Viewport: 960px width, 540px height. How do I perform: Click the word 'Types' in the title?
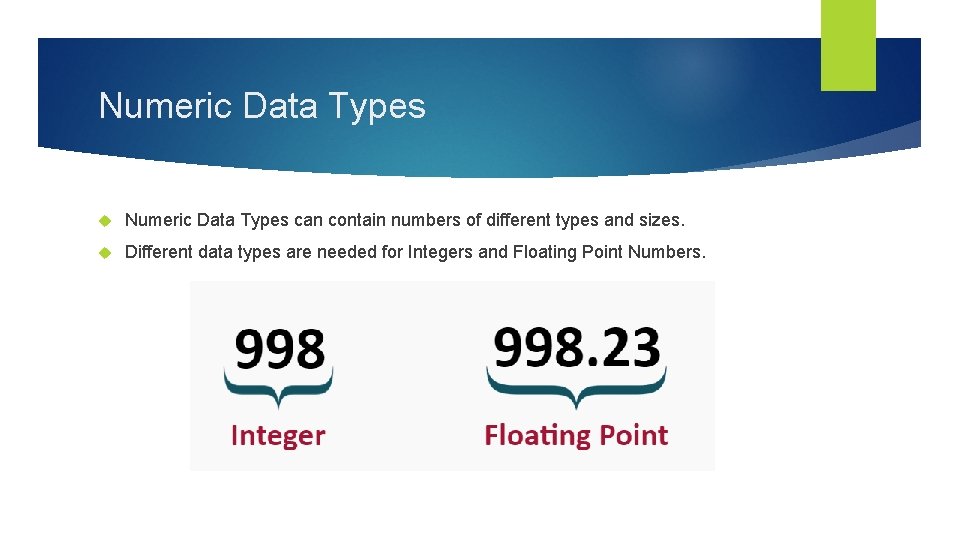tap(377, 107)
